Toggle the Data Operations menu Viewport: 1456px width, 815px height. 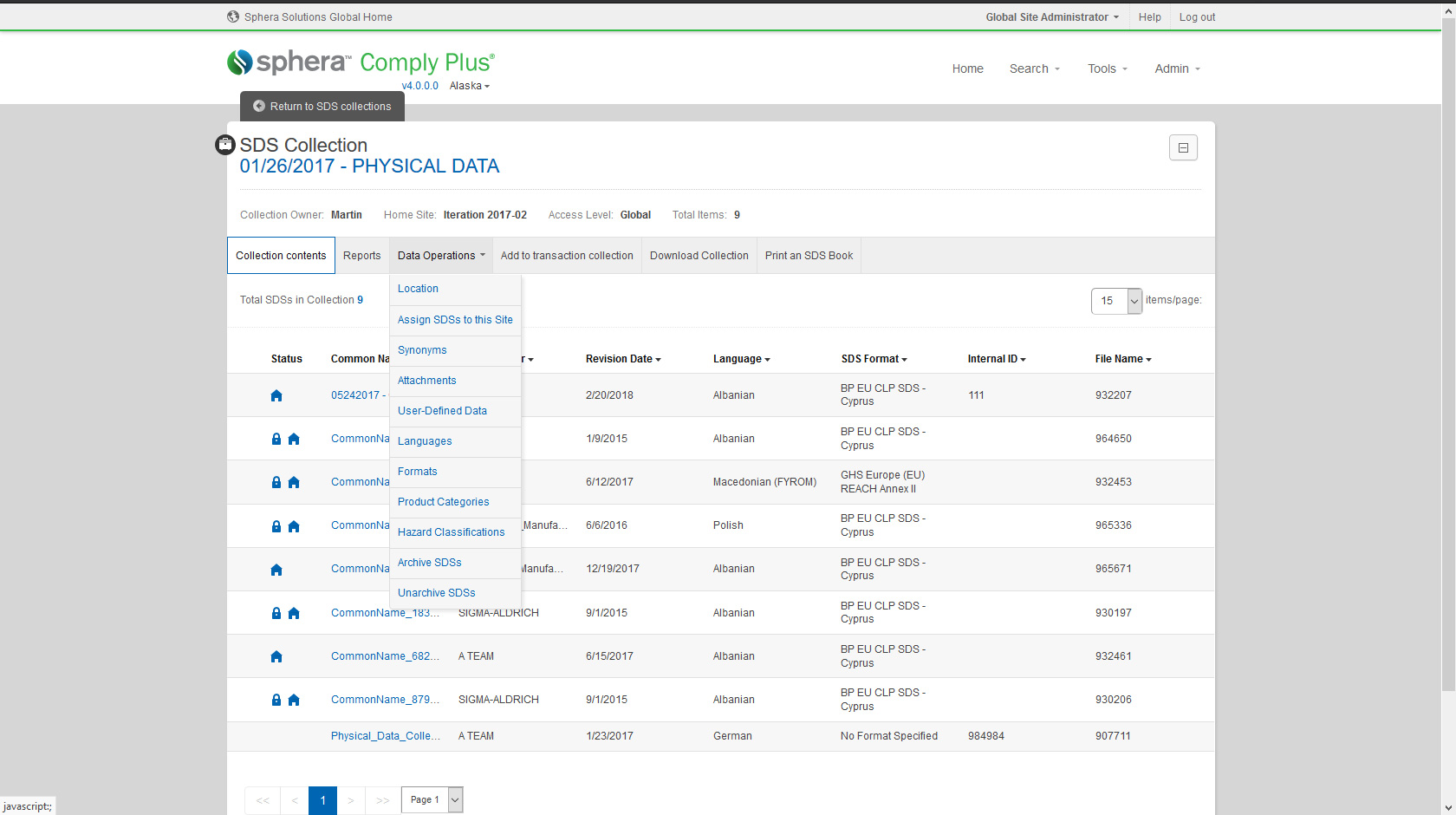(x=441, y=256)
